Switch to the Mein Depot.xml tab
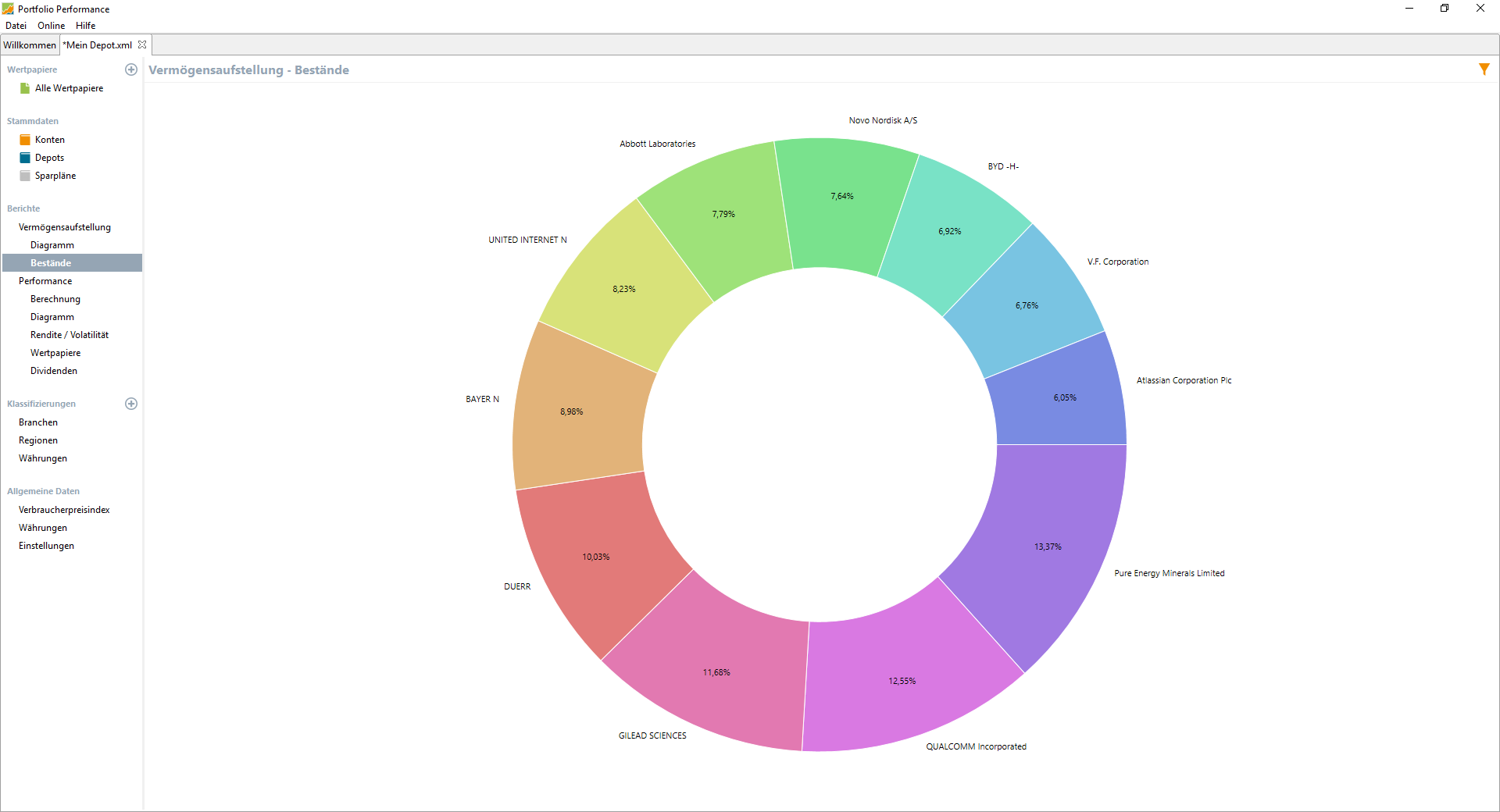This screenshot has width=1500, height=812. 99,45
